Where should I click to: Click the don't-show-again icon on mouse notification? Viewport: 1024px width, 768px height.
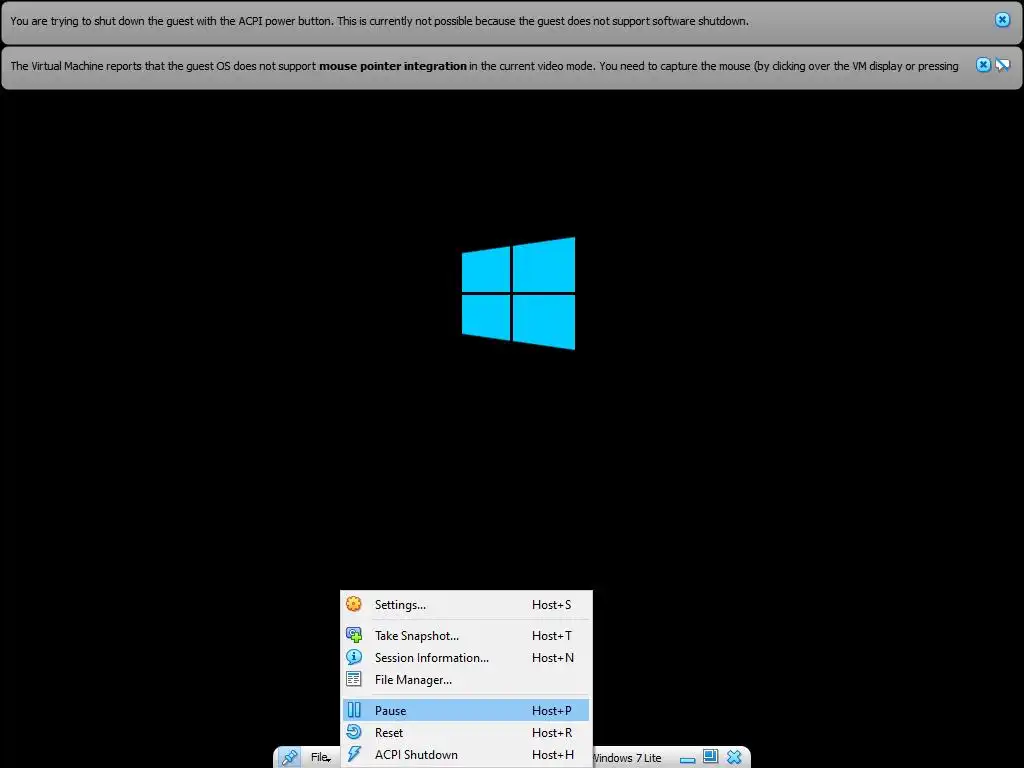click(x=1002, y=65)
